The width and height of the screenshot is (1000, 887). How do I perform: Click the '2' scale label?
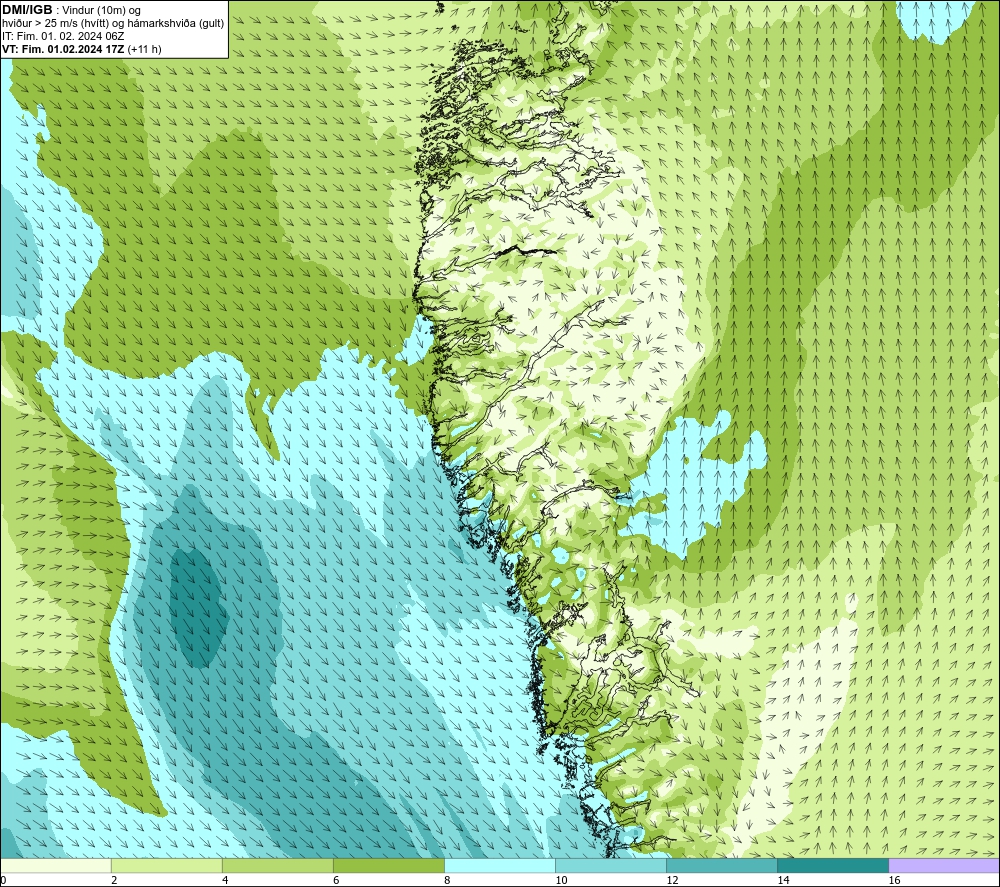[114, 880]
